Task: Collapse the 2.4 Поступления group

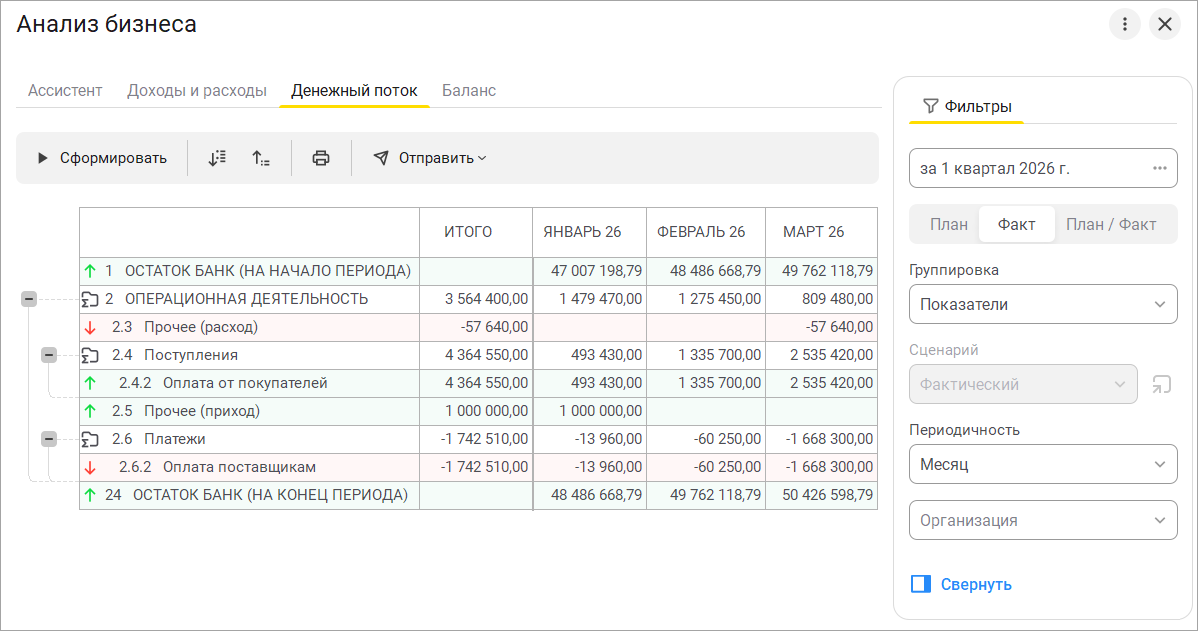Action: (49, 354)
